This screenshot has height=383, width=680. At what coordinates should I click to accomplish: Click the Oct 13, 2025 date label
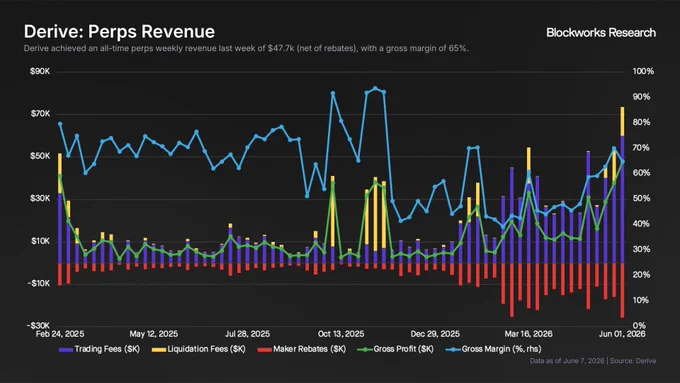[x=341, y=334]
